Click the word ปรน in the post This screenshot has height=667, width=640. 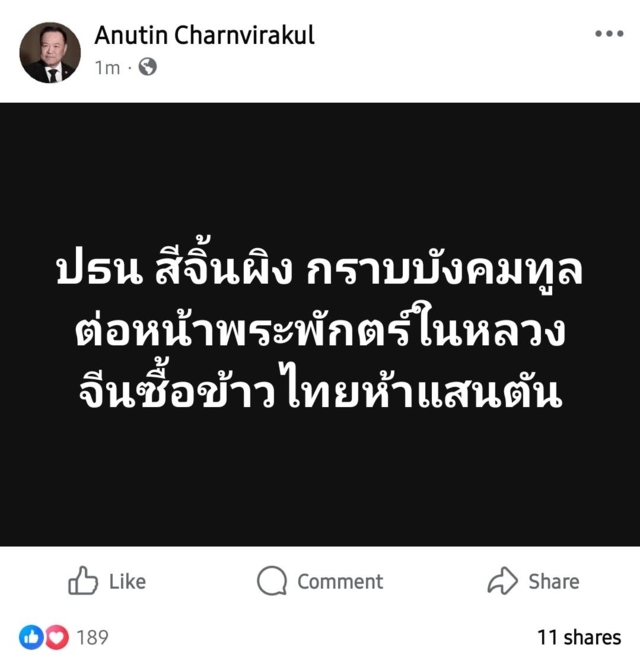(99, 271)
